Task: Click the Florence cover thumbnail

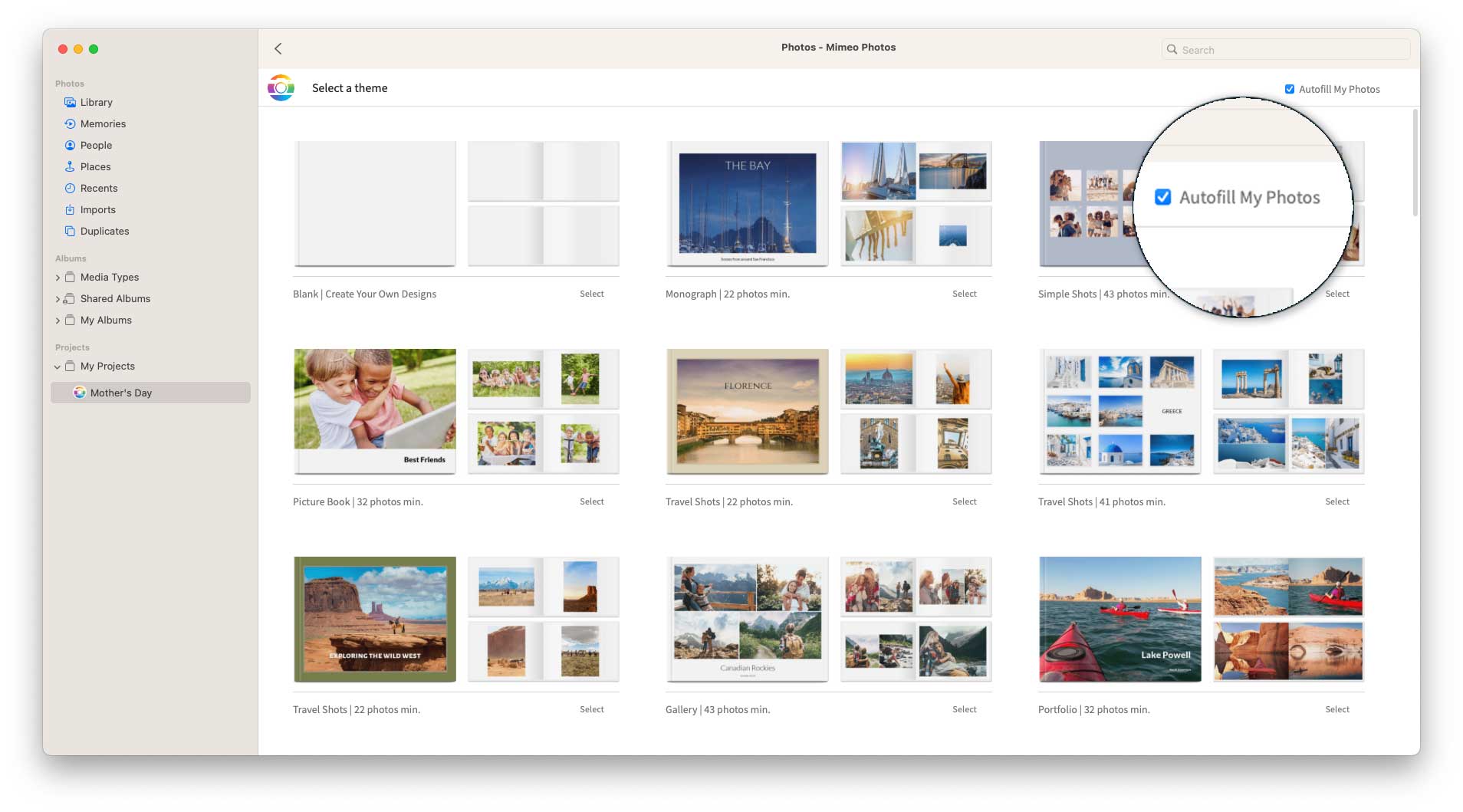Action: pos(748,412)
